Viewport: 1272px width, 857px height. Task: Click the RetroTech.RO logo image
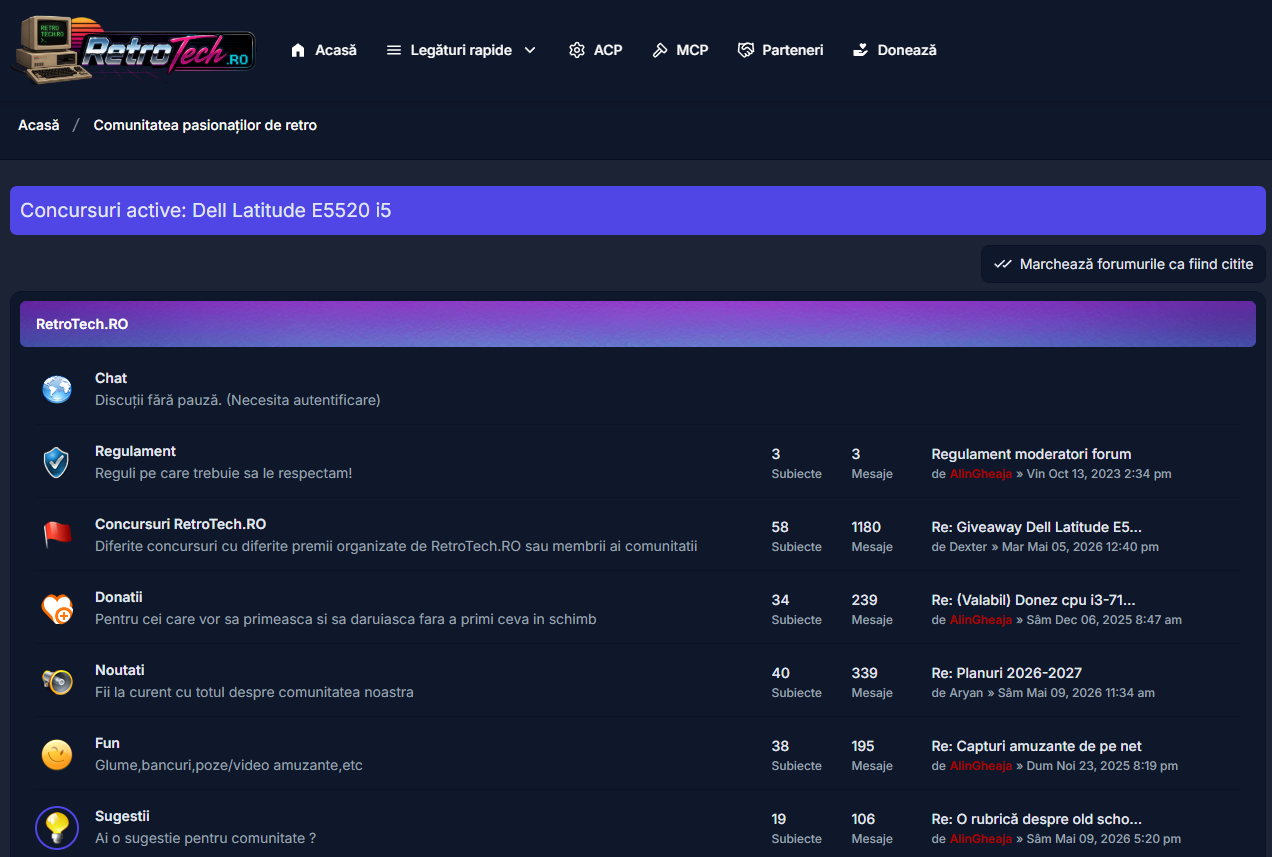133,50
